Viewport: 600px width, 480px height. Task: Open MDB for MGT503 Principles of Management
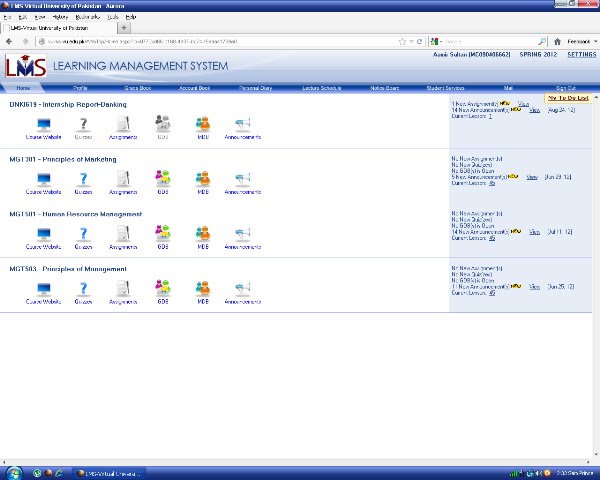click(x=203, y=293)
